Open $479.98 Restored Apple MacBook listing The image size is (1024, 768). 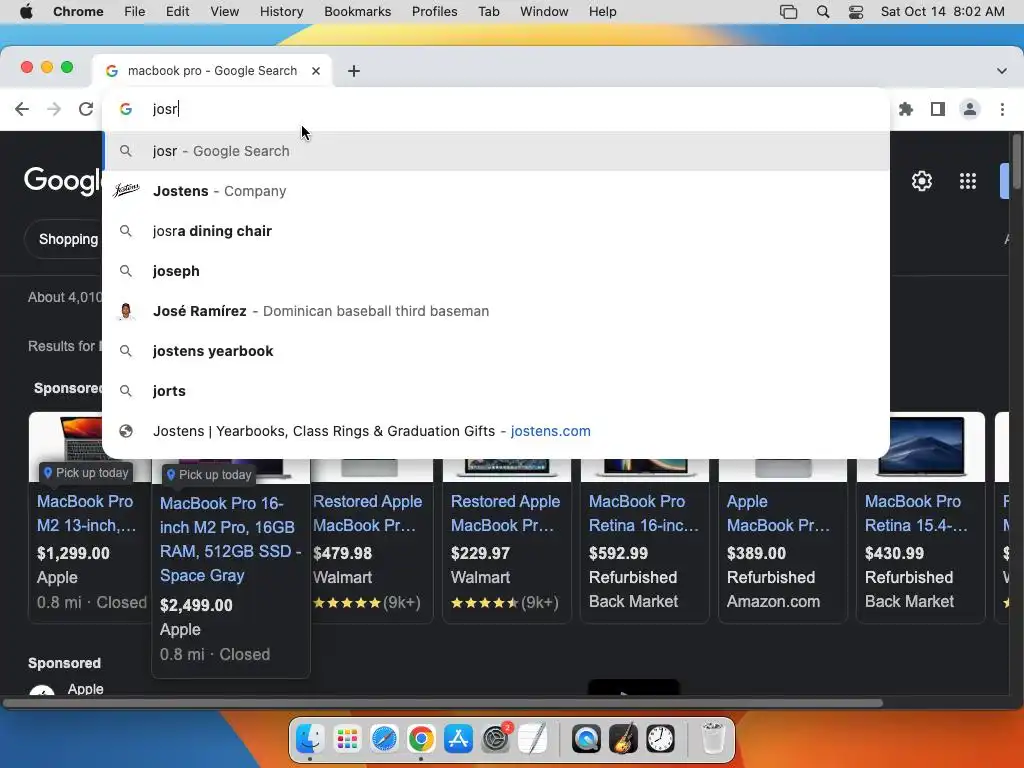click(x=368, y=513)
